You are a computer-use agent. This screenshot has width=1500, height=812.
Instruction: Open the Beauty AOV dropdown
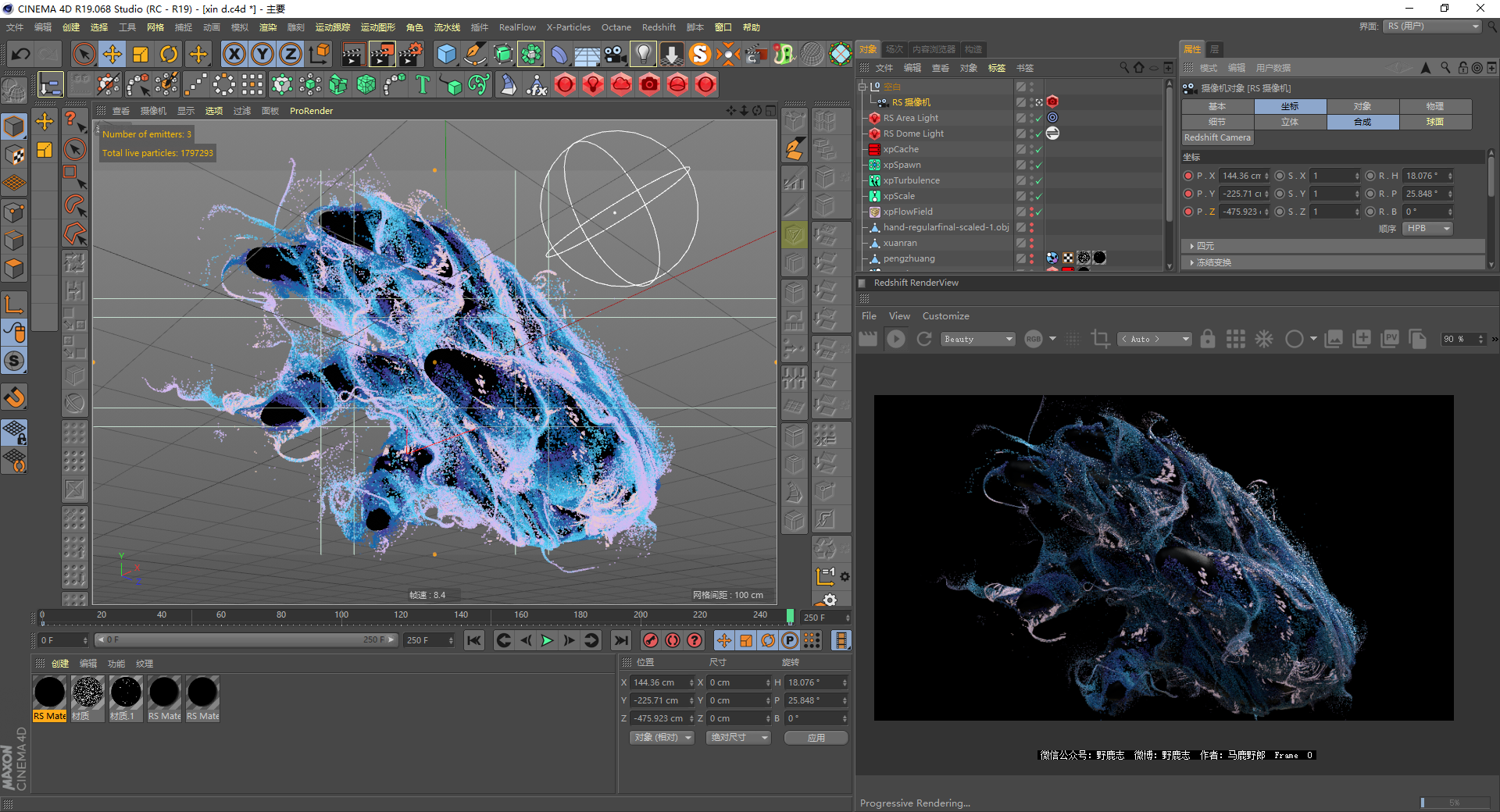(x=978, y=339)
